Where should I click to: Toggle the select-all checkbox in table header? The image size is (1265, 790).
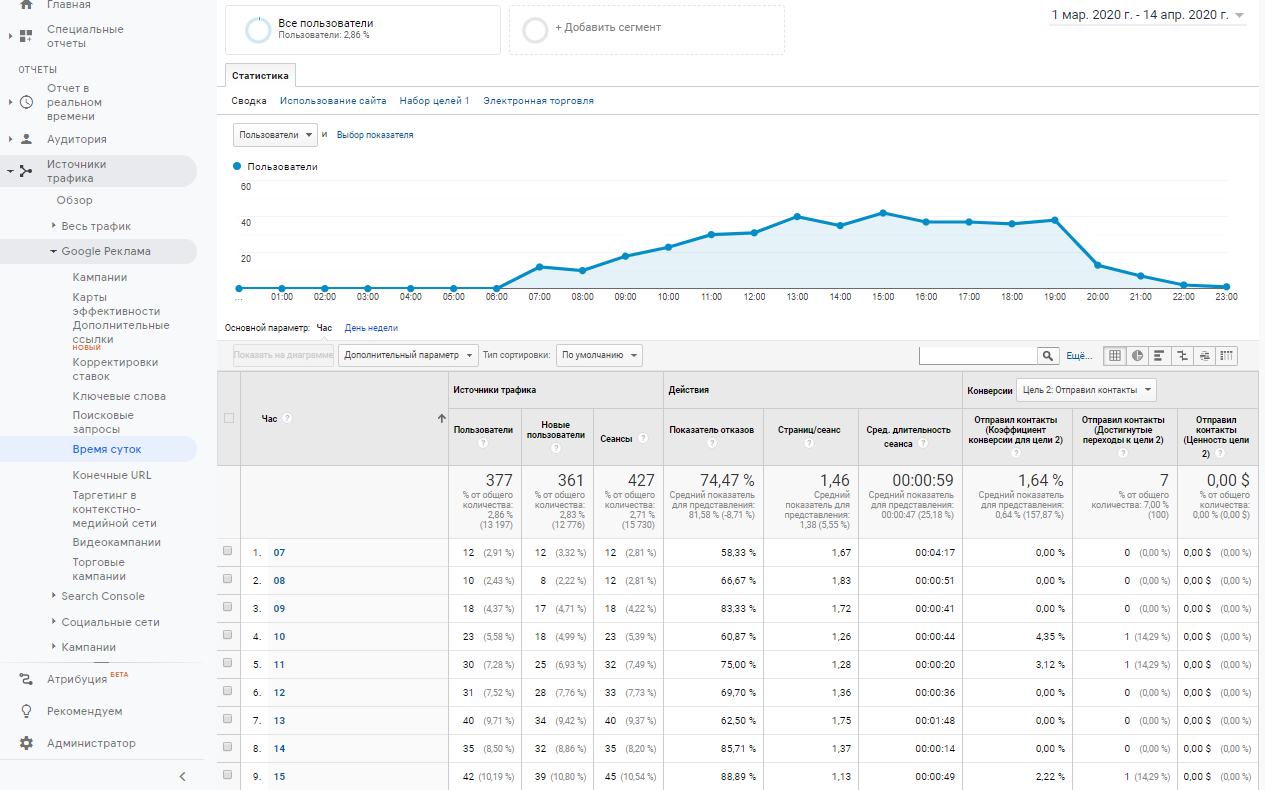[229, 418]
